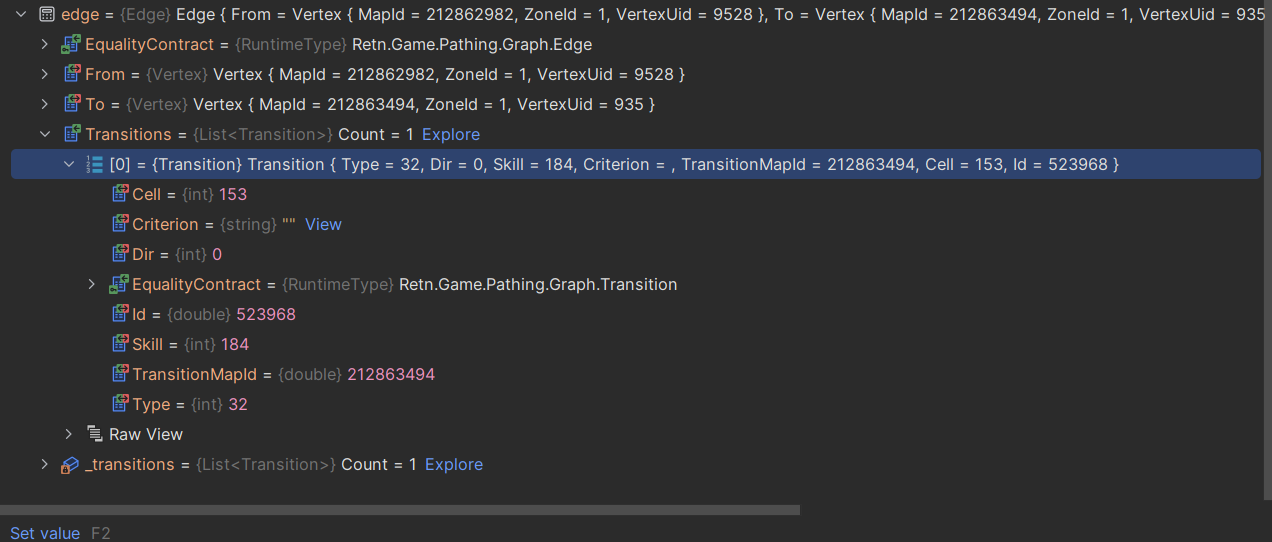Viewport: 1272px width, 542px height.
Task: Collapse the edge root node
Action: 20,15
